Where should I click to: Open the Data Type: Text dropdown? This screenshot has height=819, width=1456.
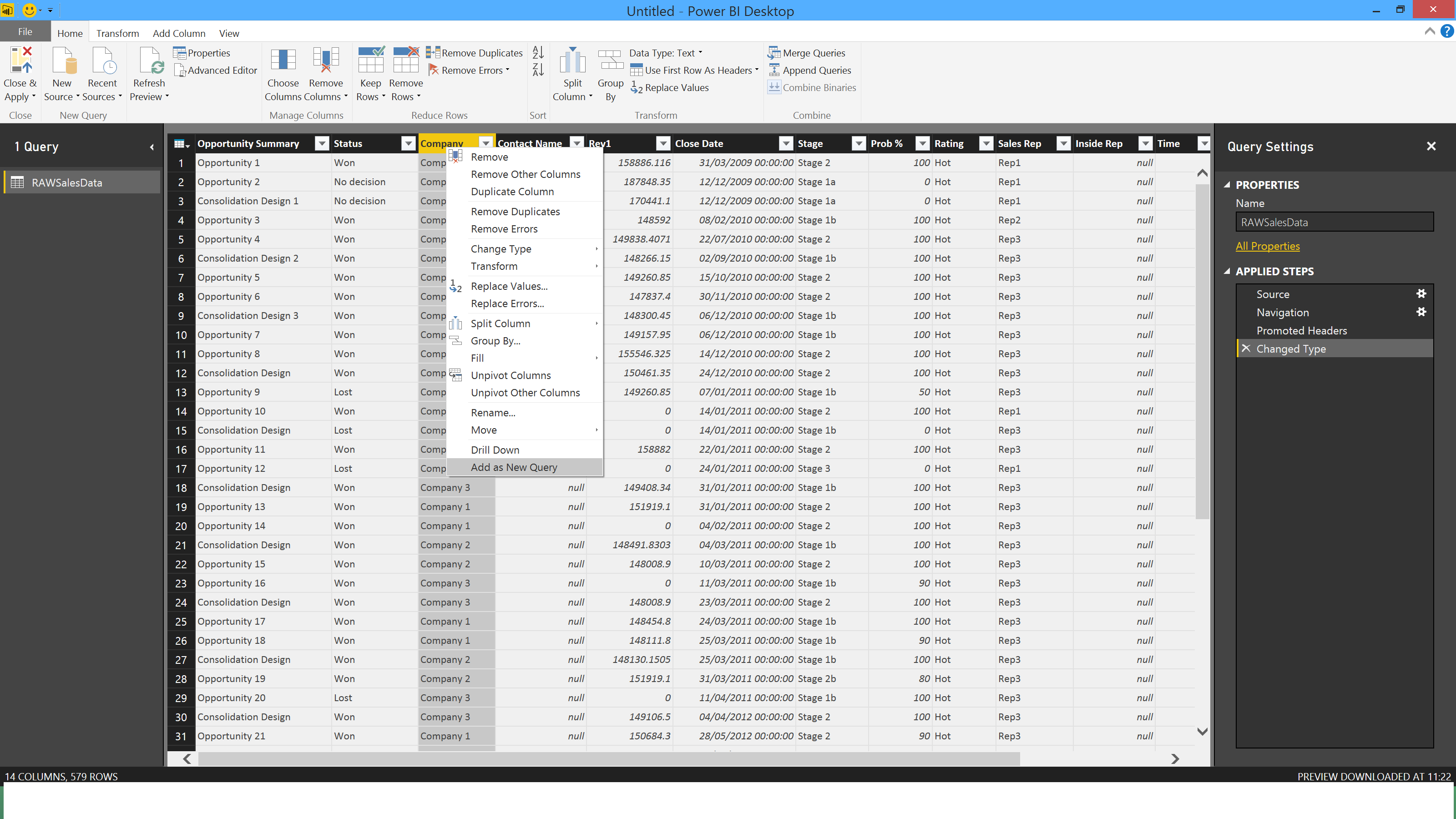(666, 53)
